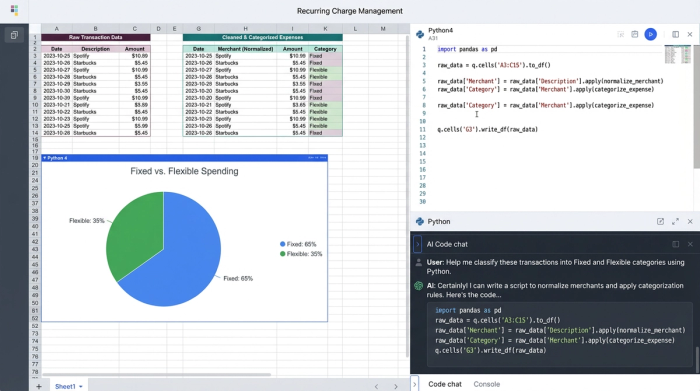This screenshot has height=391, width=700.
Task: Select column A header
Action: click(x=57, y=29)
